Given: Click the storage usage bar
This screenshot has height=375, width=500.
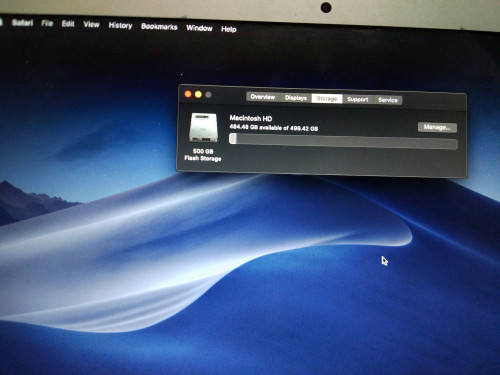Looking at the screenshot, I should click(343, 141).
